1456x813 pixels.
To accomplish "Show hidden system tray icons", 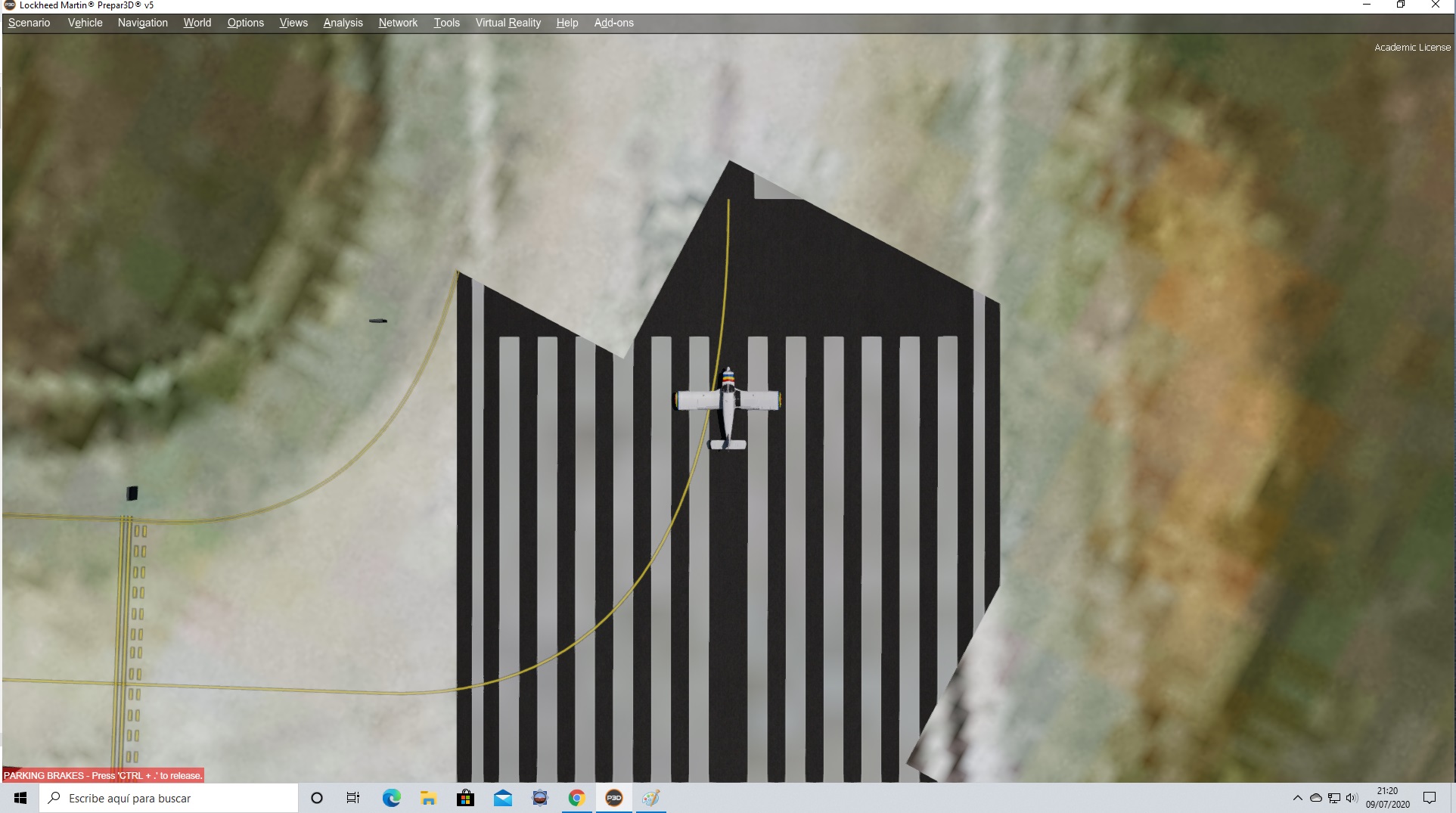I will click(x=1297, y=798).
